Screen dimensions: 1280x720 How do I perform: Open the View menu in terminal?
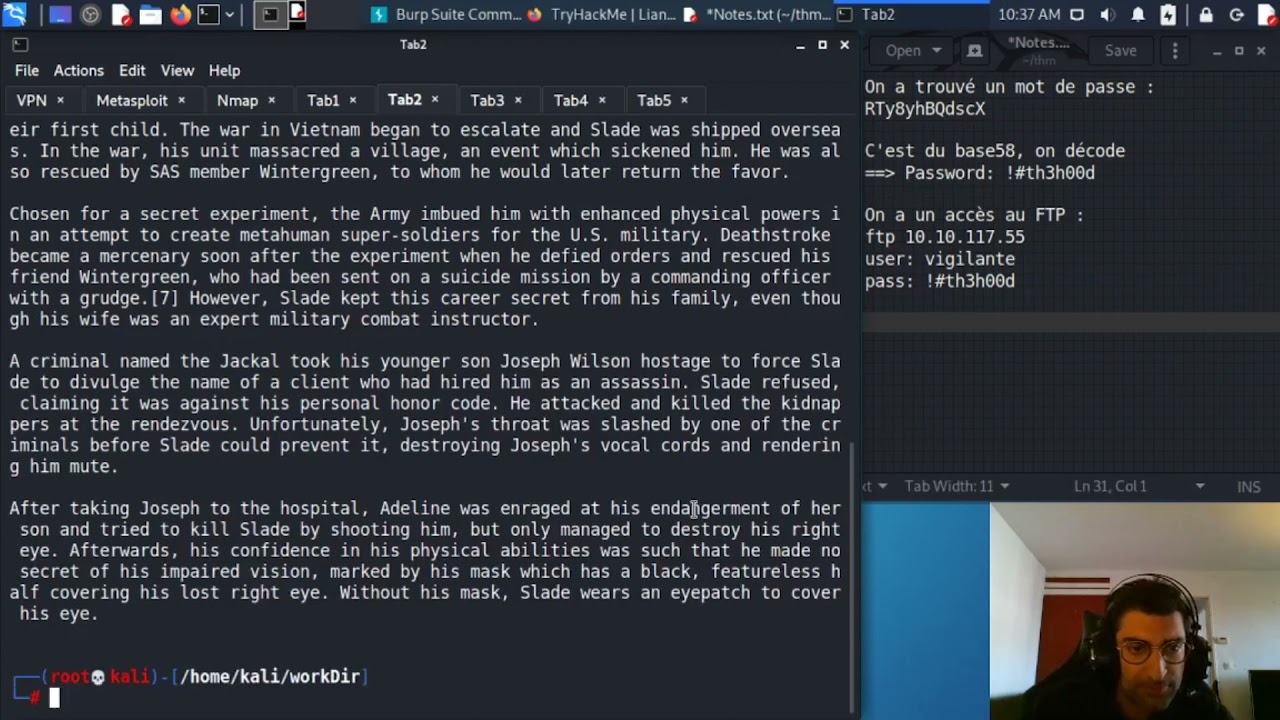click(177, 71)
